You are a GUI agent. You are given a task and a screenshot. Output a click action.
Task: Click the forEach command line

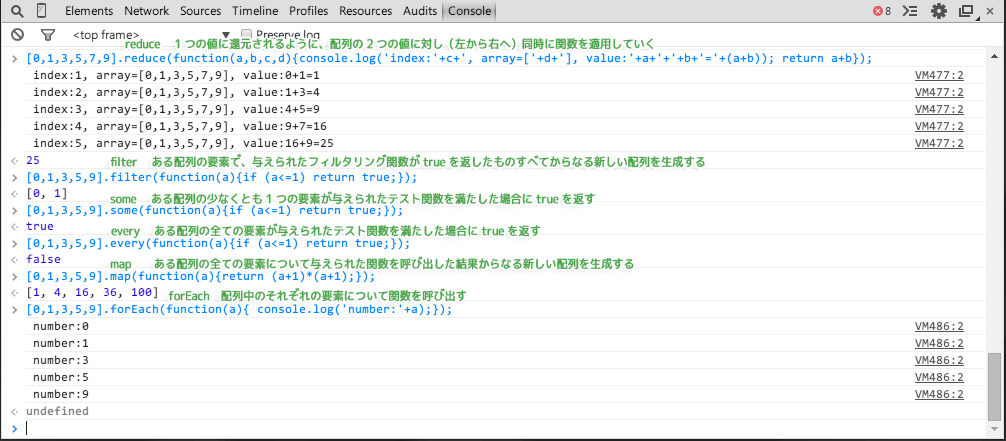click(239, 310)
